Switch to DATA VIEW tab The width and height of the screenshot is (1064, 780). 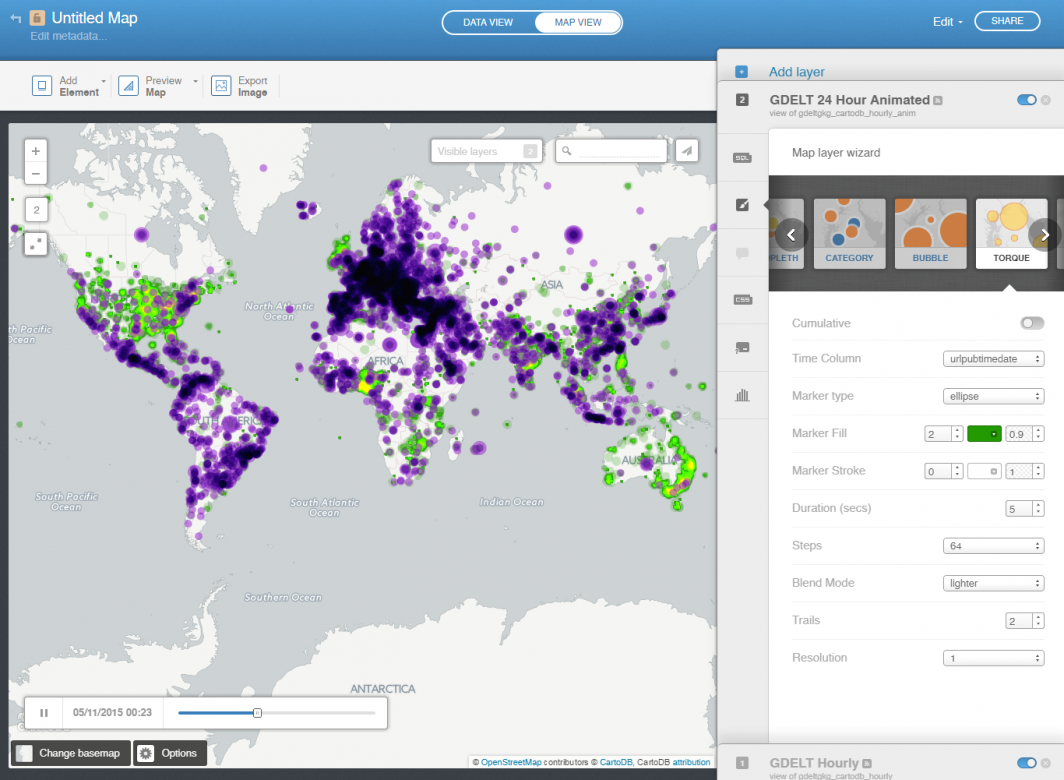[x=489, y=21]
